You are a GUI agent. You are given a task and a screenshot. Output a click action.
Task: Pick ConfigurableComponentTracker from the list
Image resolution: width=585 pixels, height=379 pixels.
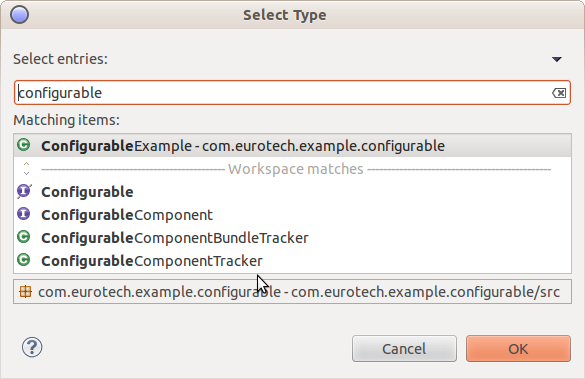(292, 261)
